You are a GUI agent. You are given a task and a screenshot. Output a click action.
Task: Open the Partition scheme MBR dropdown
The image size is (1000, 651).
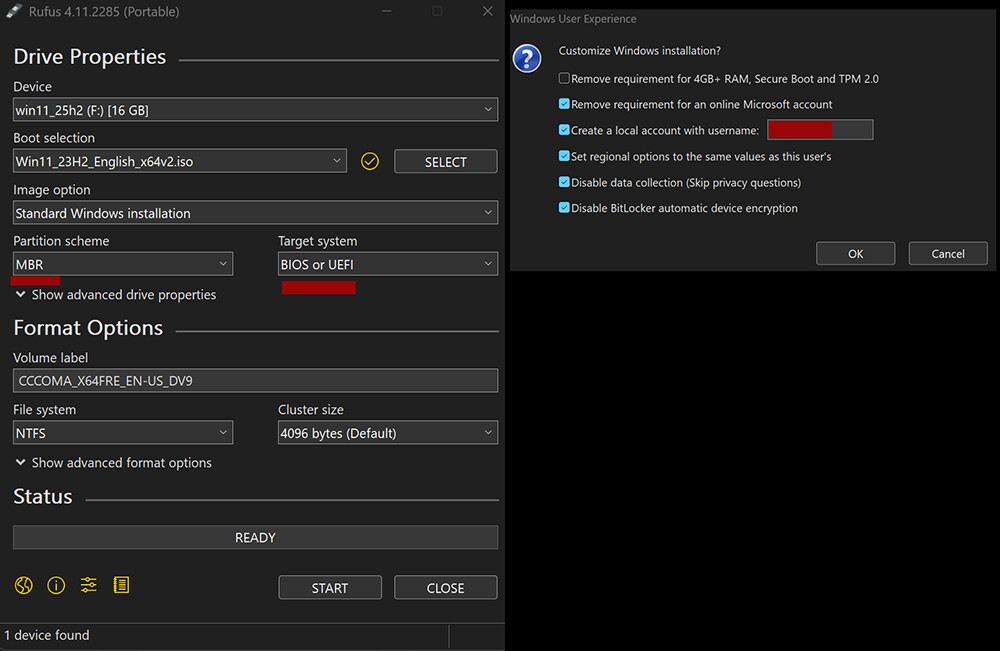pos(123,265)
